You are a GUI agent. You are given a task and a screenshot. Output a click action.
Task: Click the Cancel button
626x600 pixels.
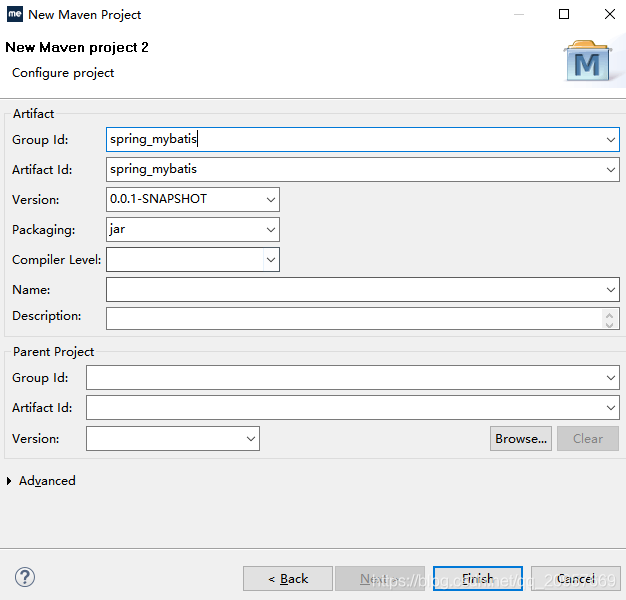pyautogui.click(x=576, y=578)
